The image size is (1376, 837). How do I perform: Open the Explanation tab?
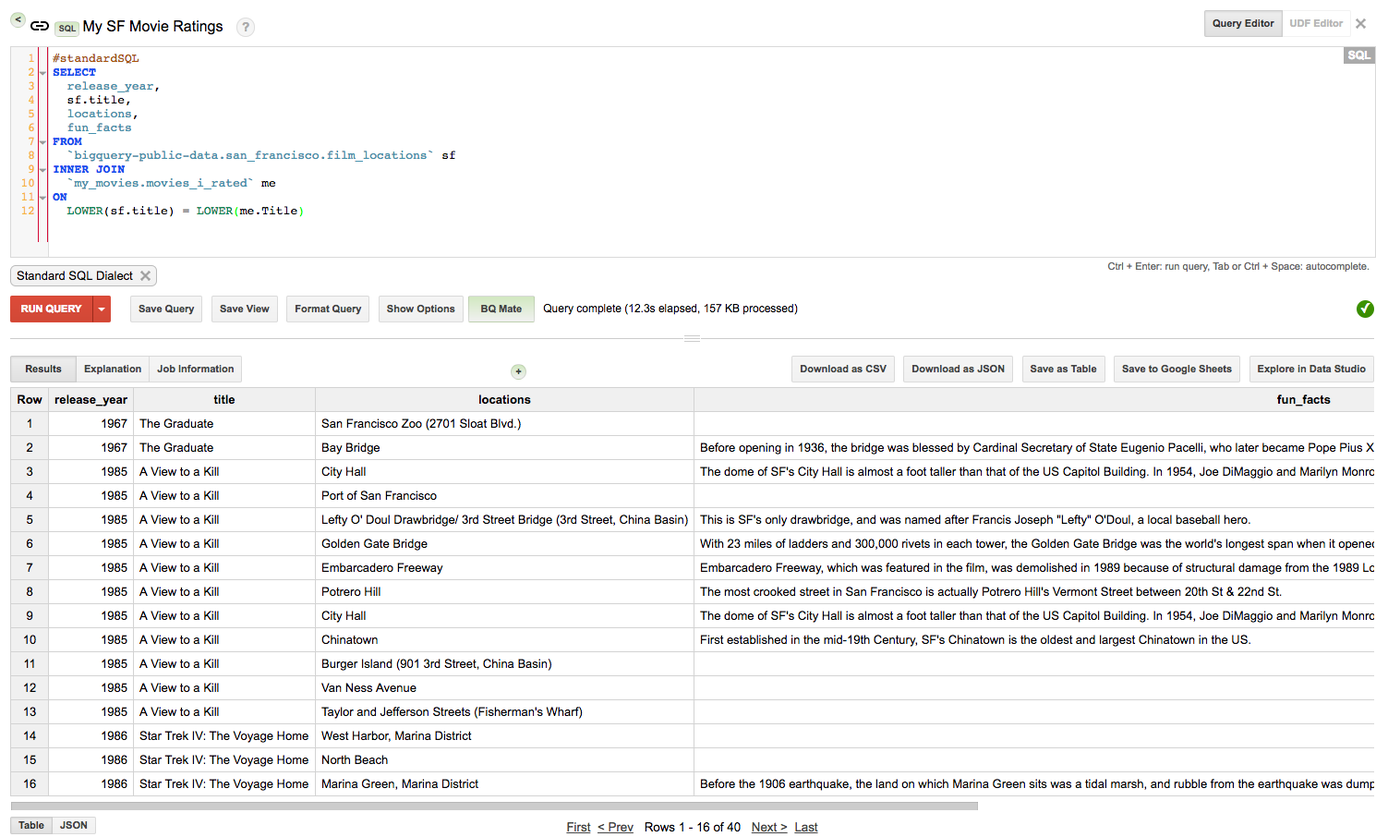point(112,369)
